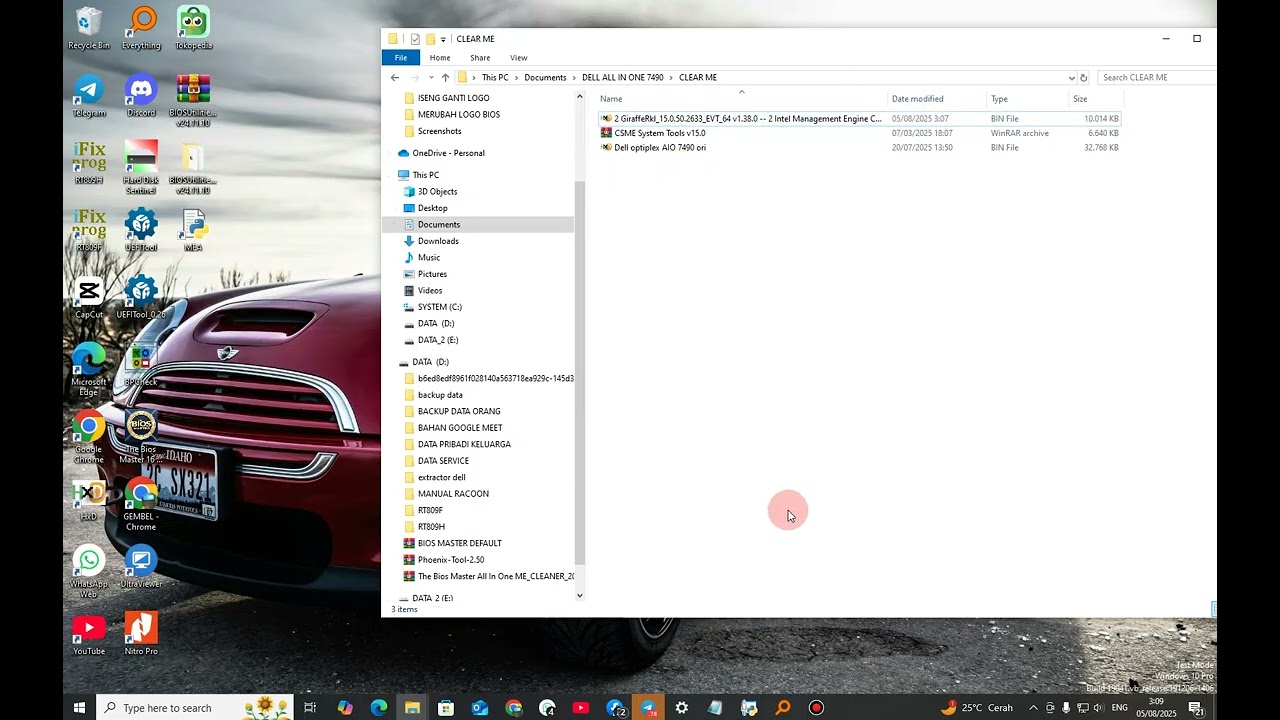The image size is (1280, 720).
Task: Show hidden icons in system tray
Action: (x=1033, y=708)
